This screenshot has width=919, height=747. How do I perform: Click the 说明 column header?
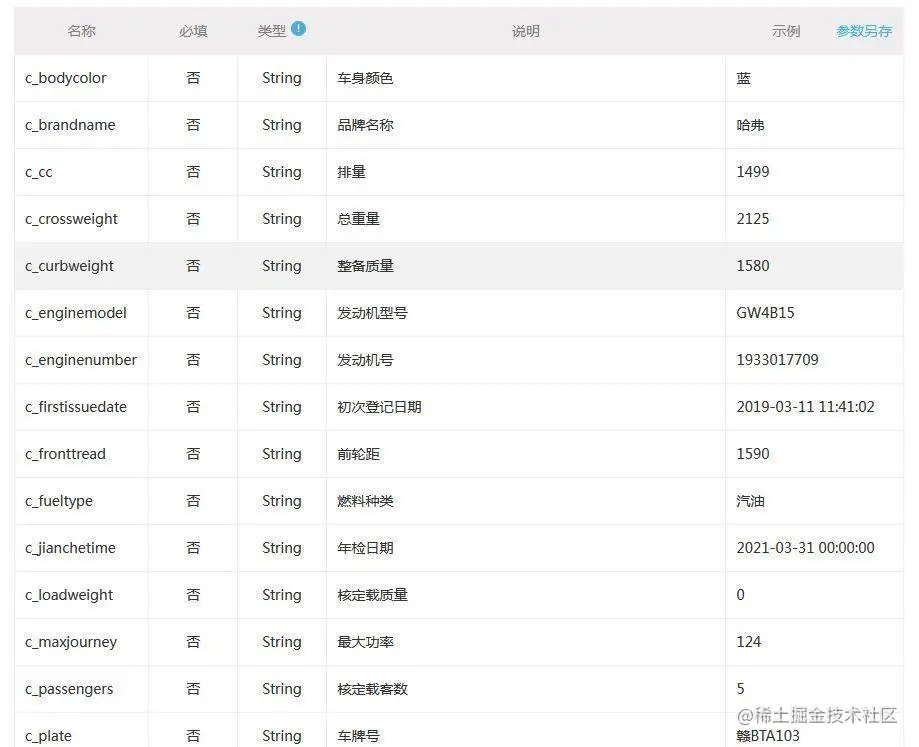tap(526, 31)
